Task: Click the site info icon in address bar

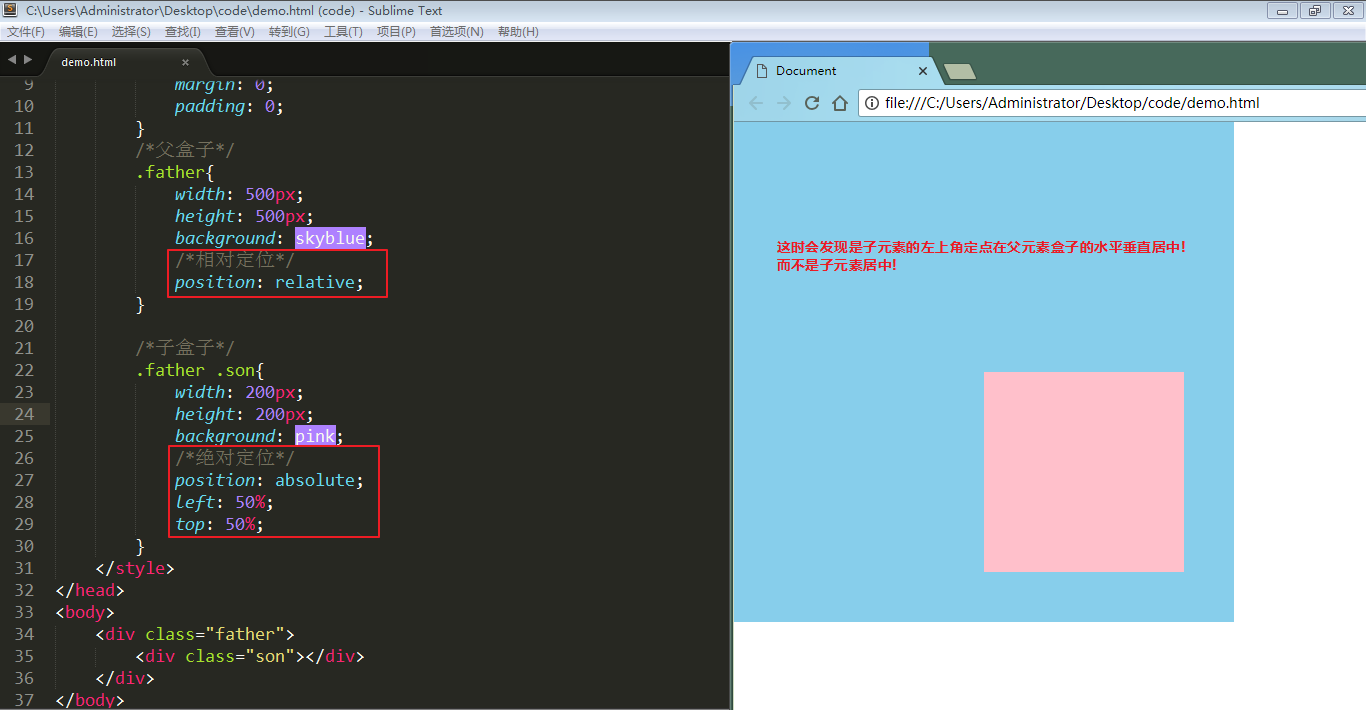Action: point(871,103)
